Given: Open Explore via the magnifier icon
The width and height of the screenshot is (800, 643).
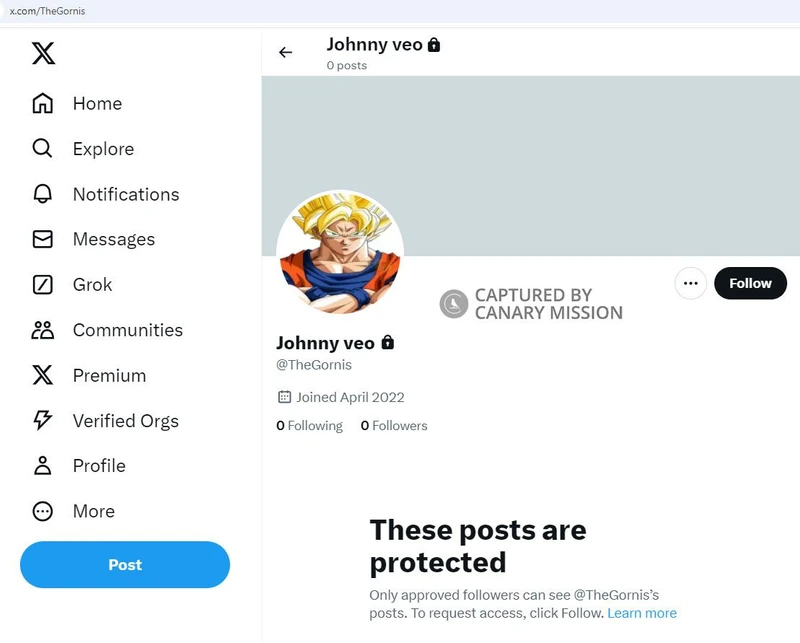Looking at the screenshot, I should 43,149.
